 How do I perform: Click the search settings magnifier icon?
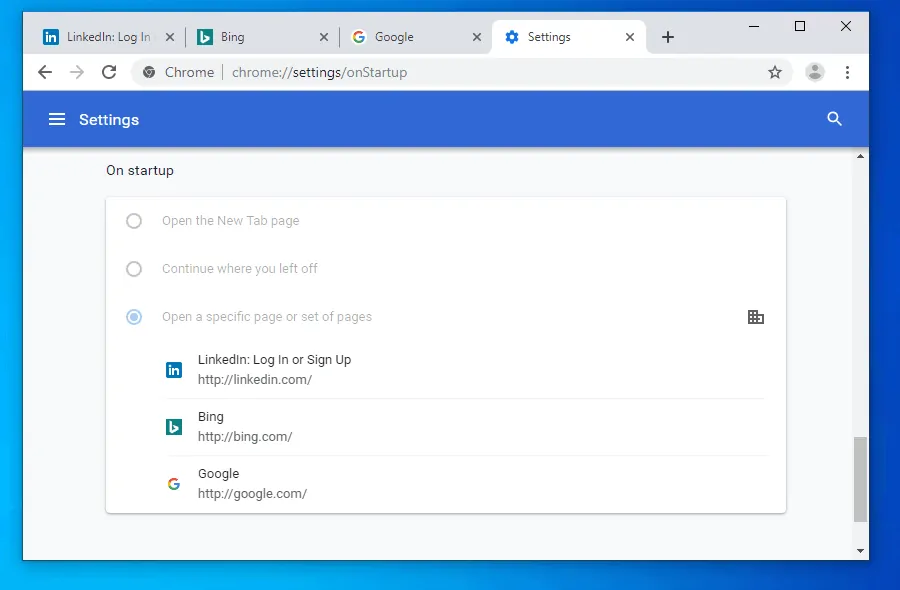[835, 119]
